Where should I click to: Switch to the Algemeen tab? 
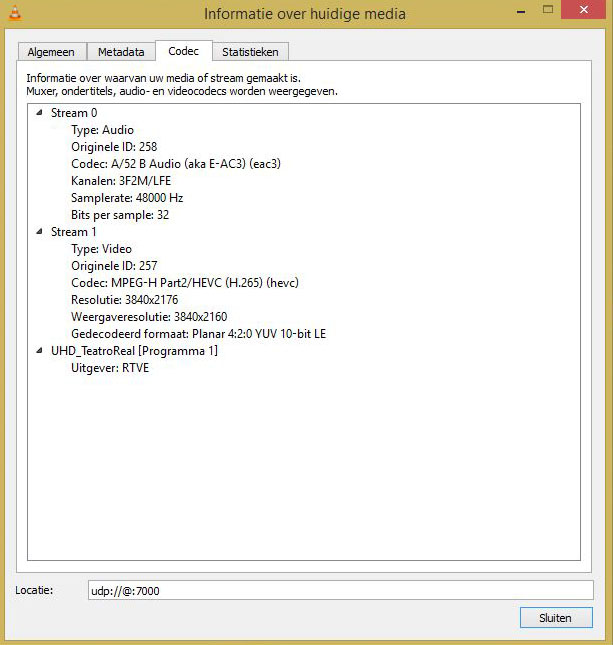pyautogui.click(x=51, y=52)
